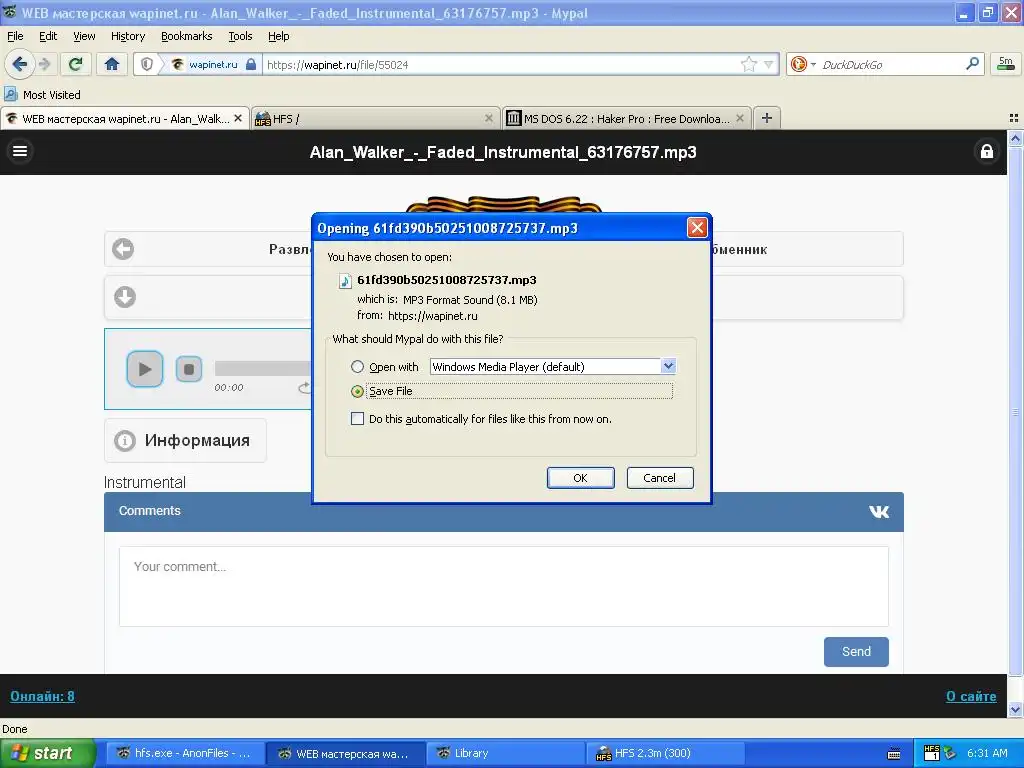The image size is (1024, 768).
Task: Close the HFS / tab
Action: click(488, 118)
